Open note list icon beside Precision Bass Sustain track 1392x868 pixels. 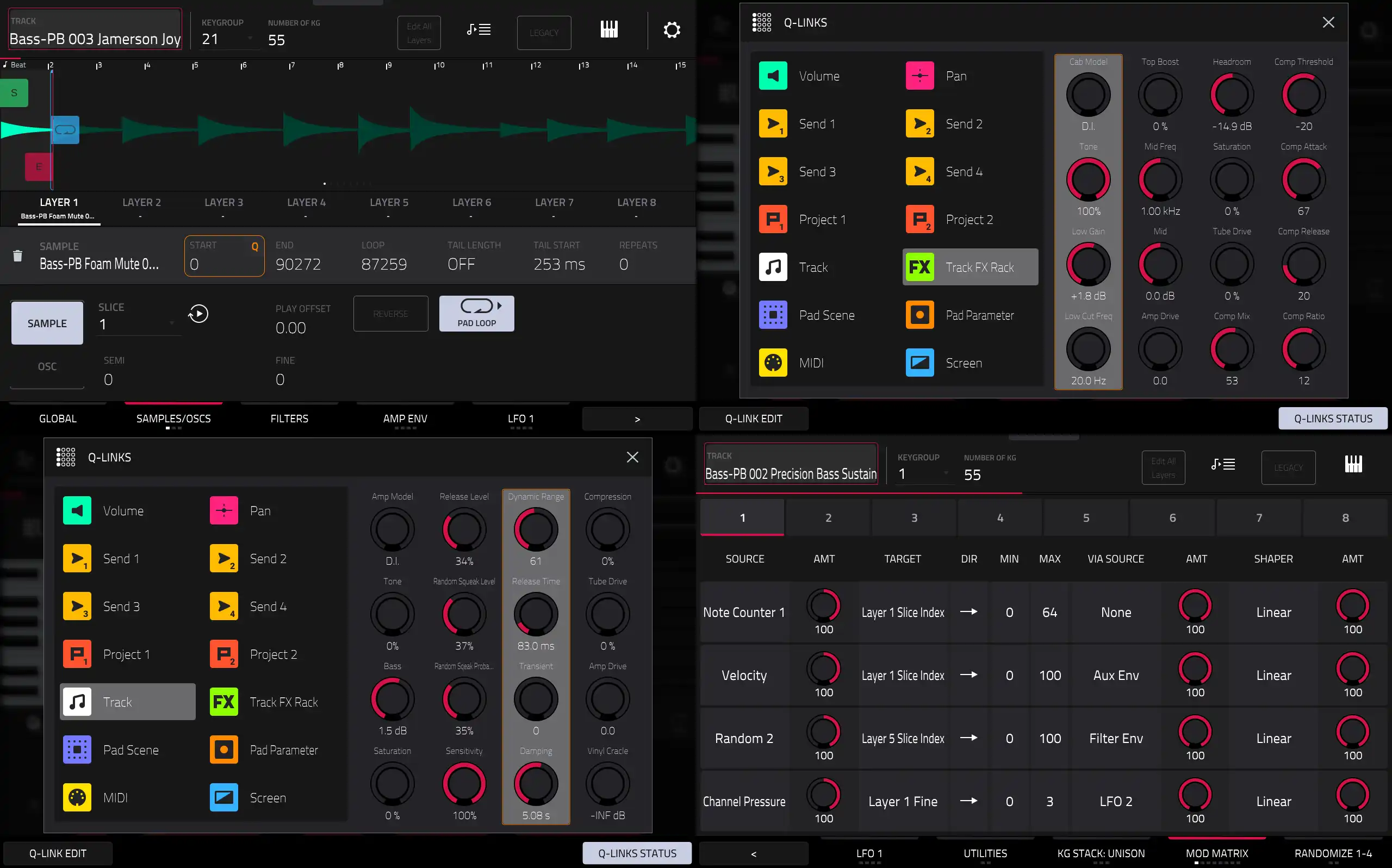coord(1223,464)
